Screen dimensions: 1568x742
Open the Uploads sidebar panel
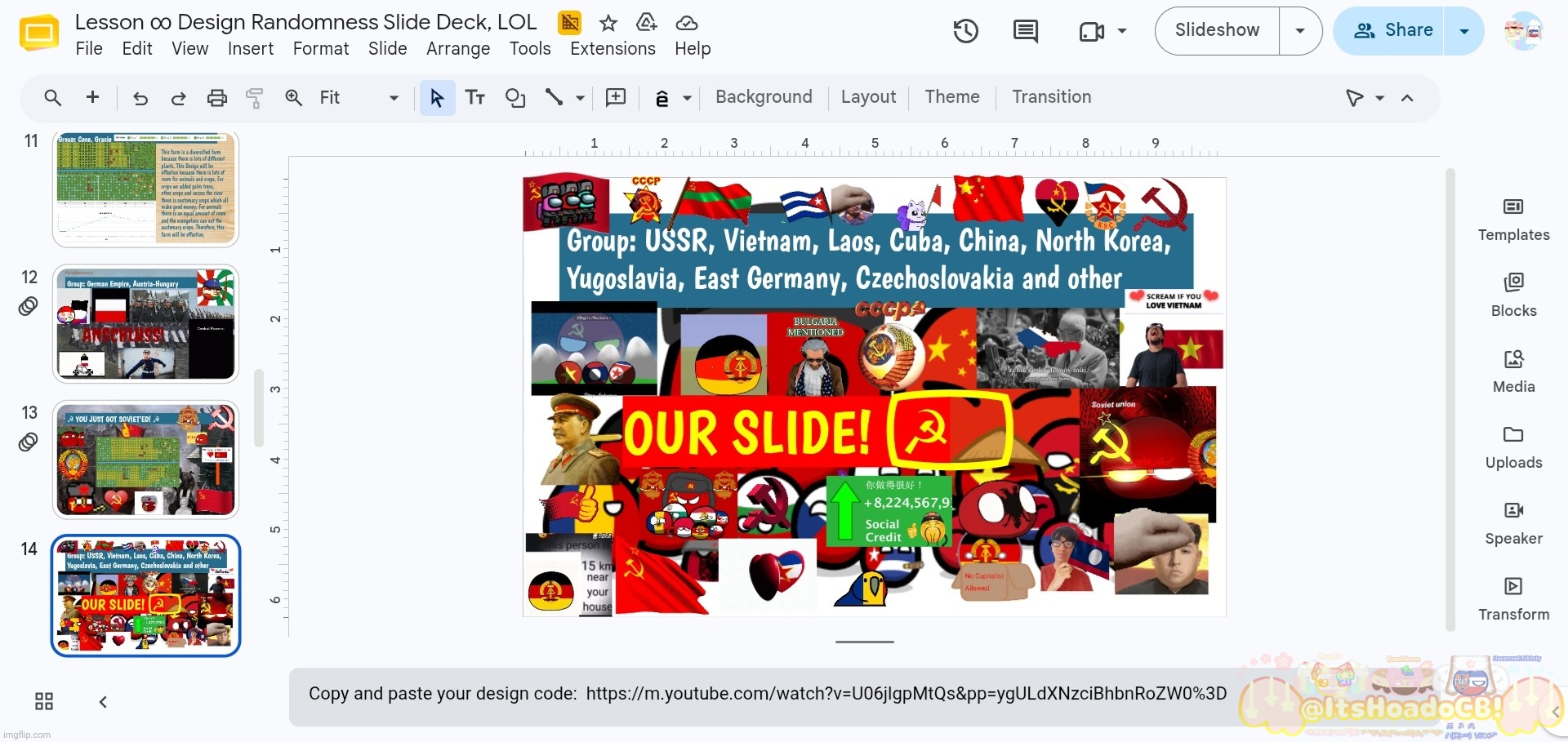[1513, 448]
